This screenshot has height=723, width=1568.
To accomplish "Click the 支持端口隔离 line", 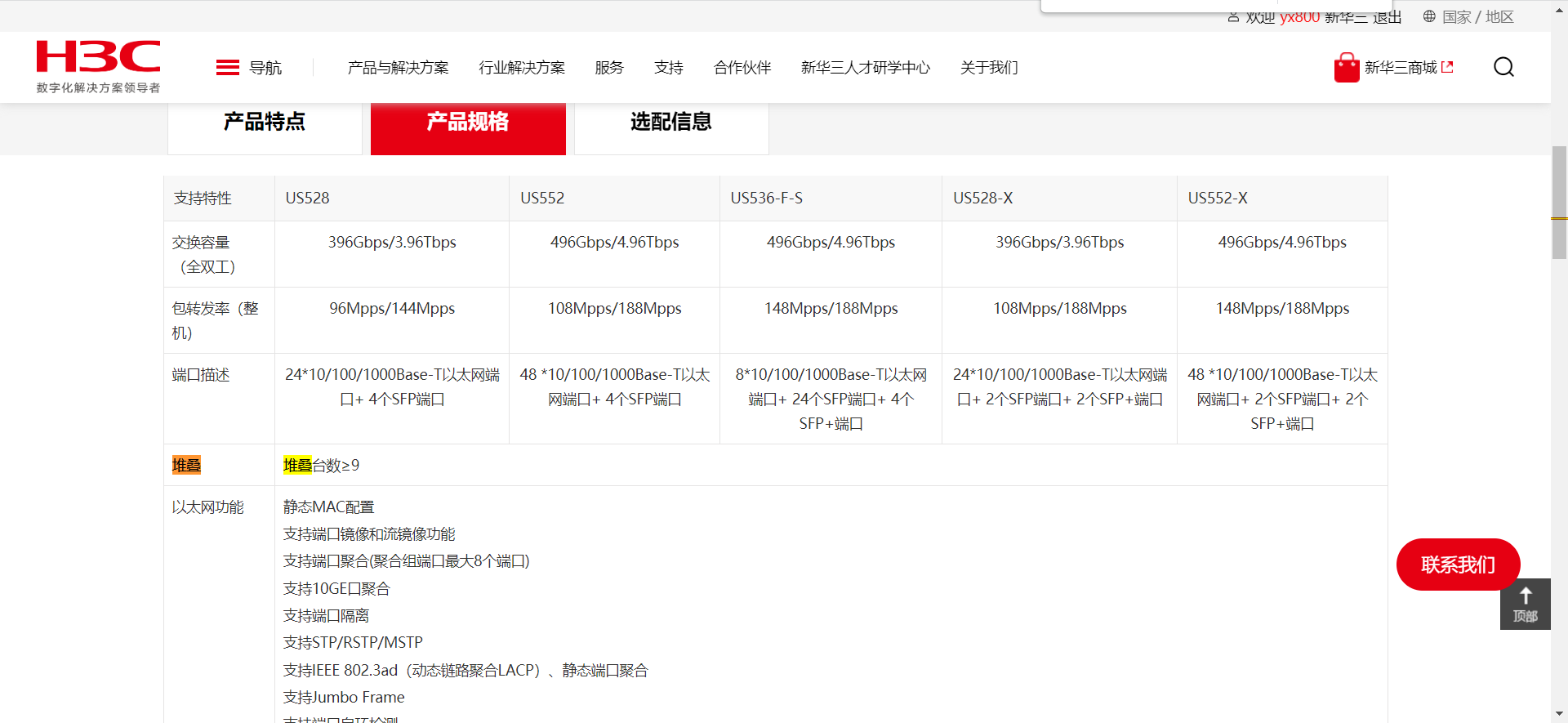I will [326, 616].
